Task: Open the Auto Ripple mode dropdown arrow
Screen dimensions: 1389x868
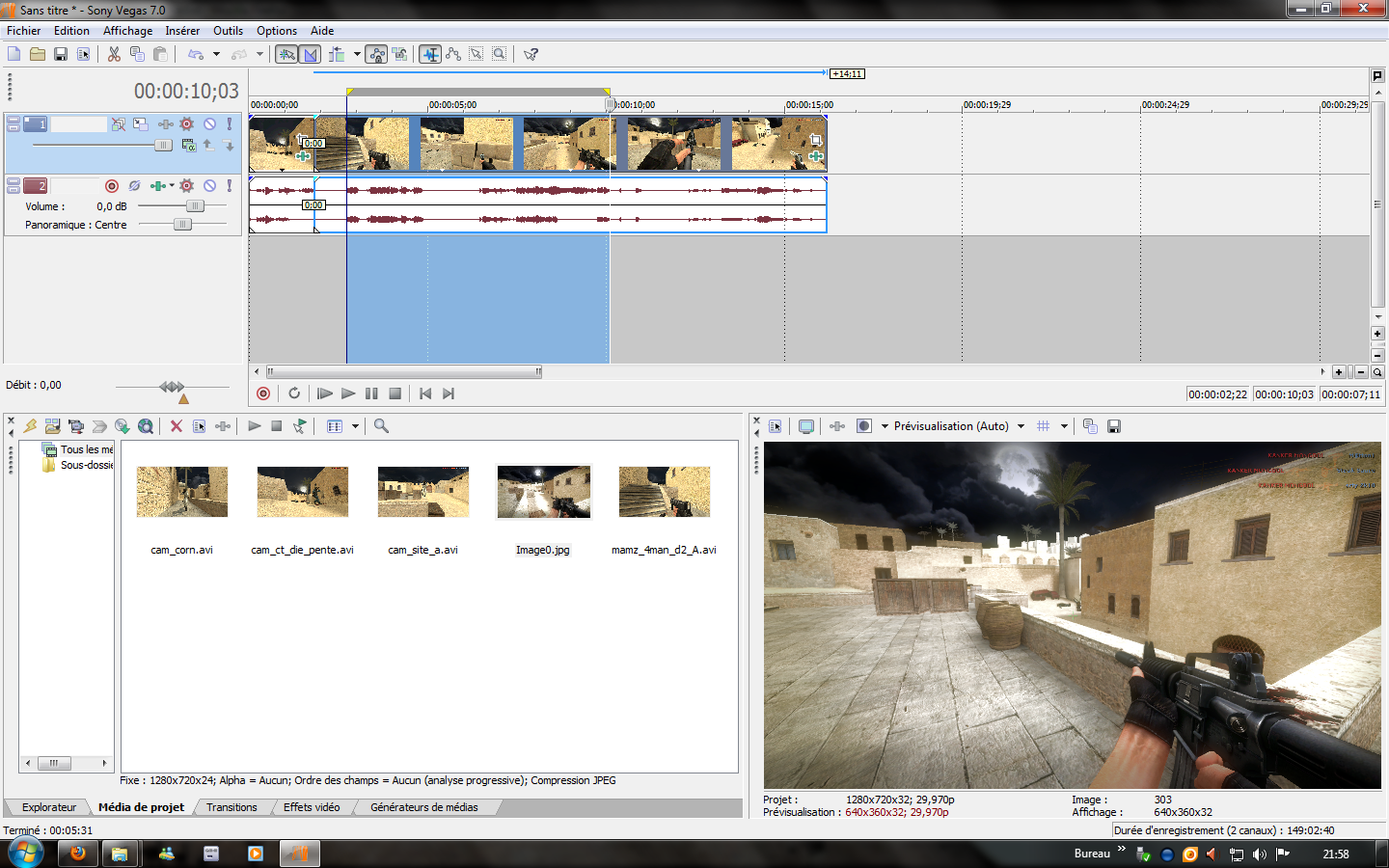Action: (x=357, y=54)
